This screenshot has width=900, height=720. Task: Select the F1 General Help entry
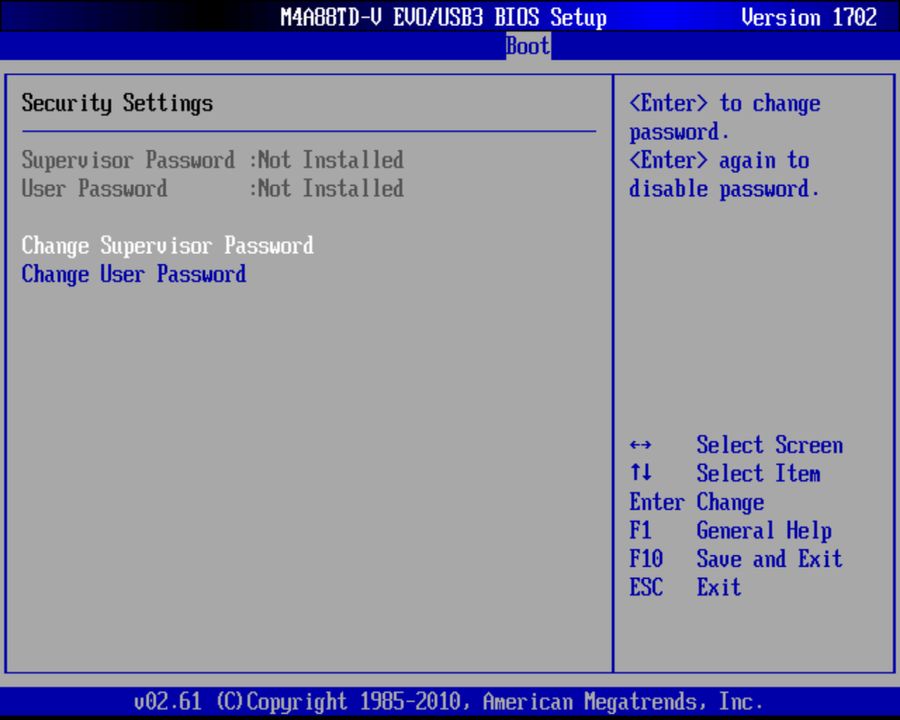click(731, 530)
